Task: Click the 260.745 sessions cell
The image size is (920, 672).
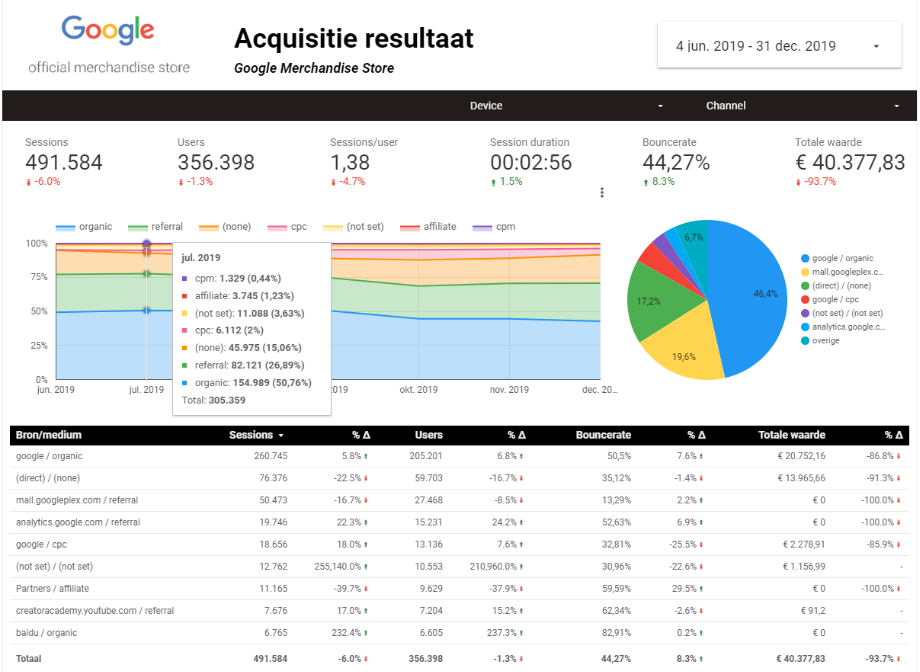Action: tap(270, 456)
